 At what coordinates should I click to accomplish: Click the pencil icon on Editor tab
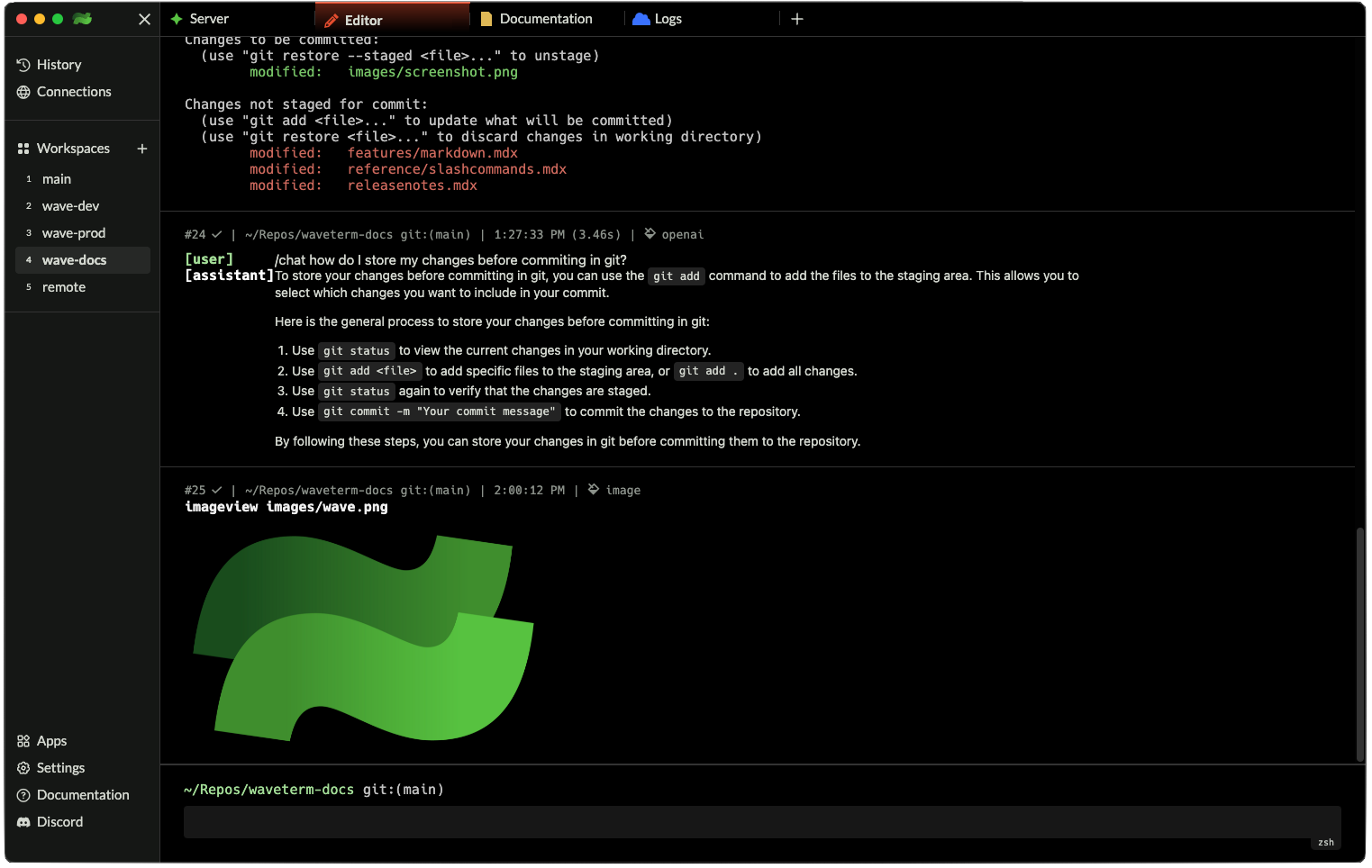(x=331, y=20)
